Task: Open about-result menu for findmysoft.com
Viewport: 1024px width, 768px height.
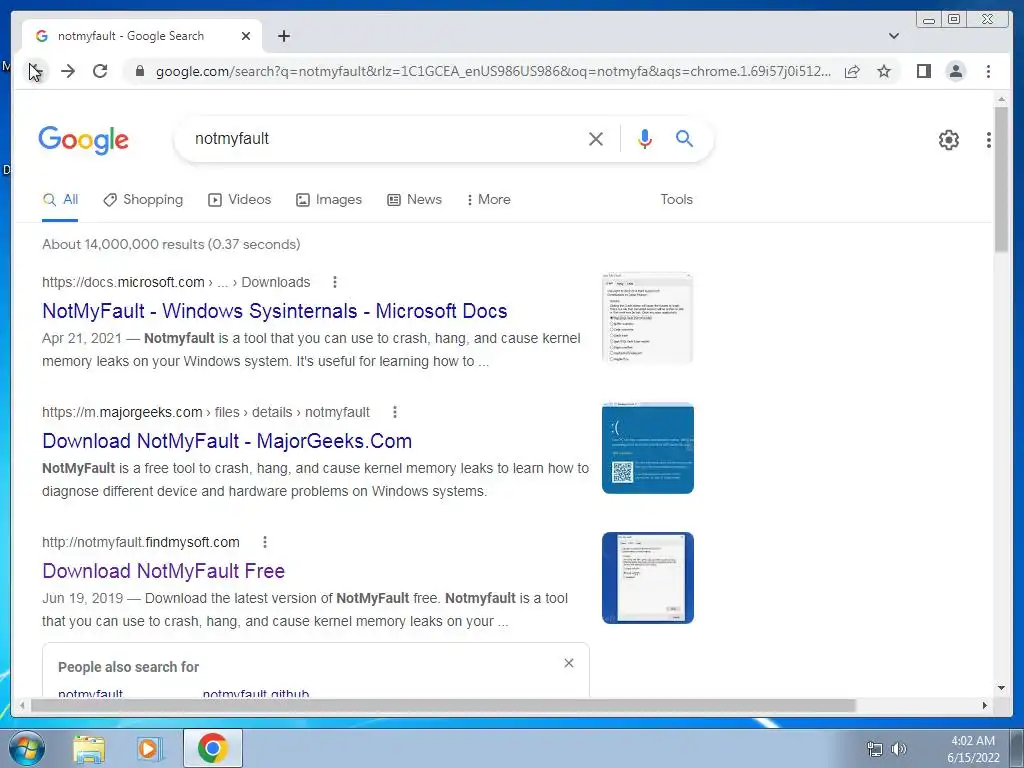Action: (264, 542)
